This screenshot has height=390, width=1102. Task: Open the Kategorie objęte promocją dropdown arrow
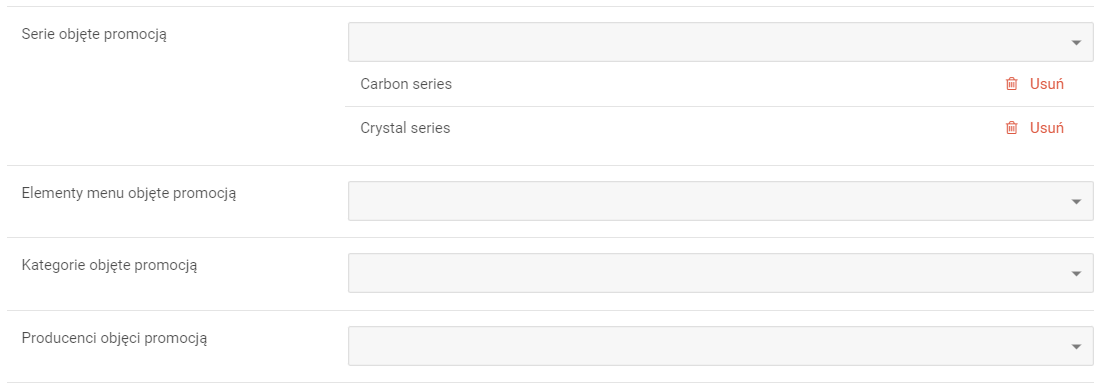(x=1076, y=273)
